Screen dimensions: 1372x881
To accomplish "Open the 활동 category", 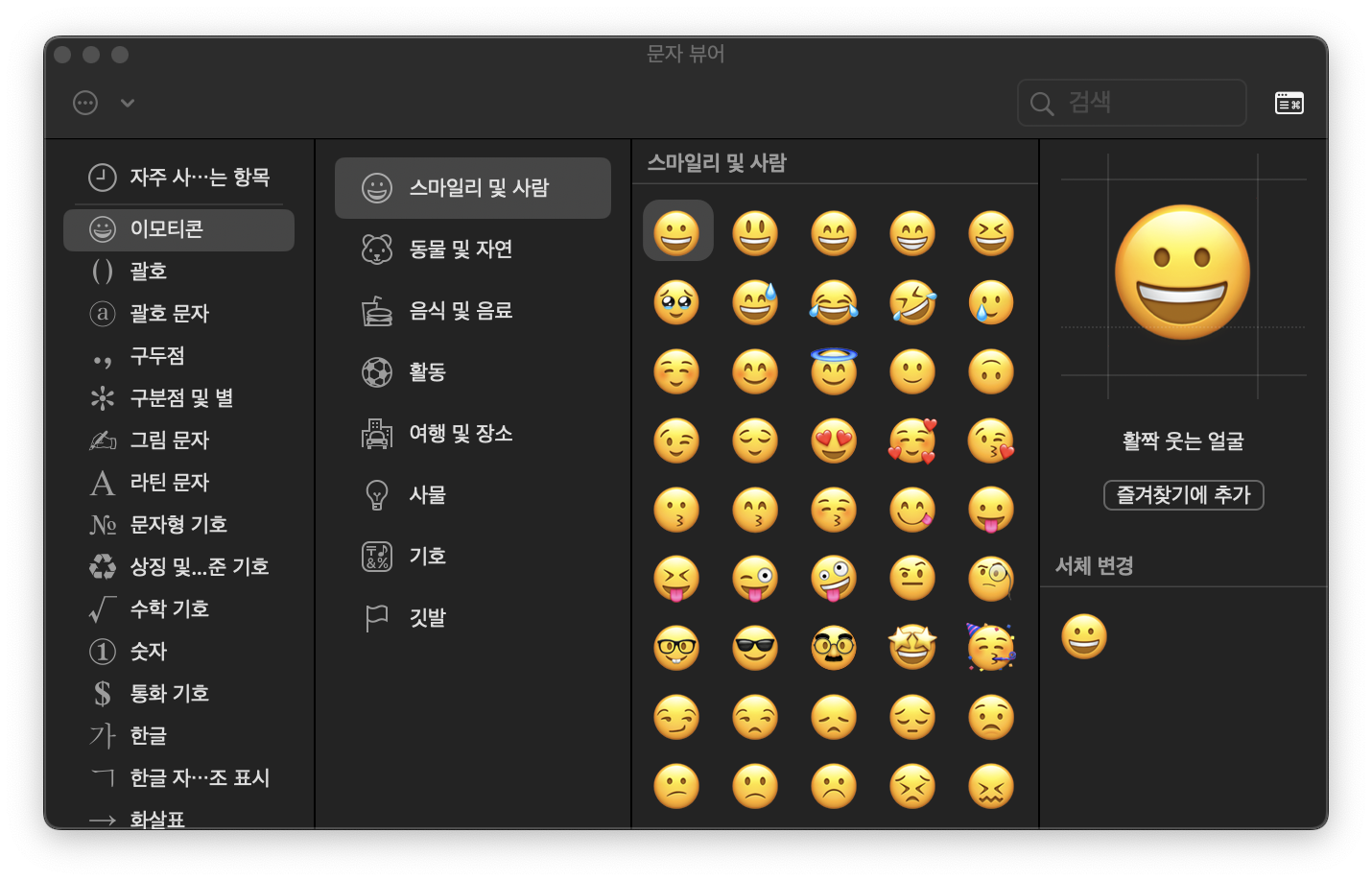I will 473,372.
